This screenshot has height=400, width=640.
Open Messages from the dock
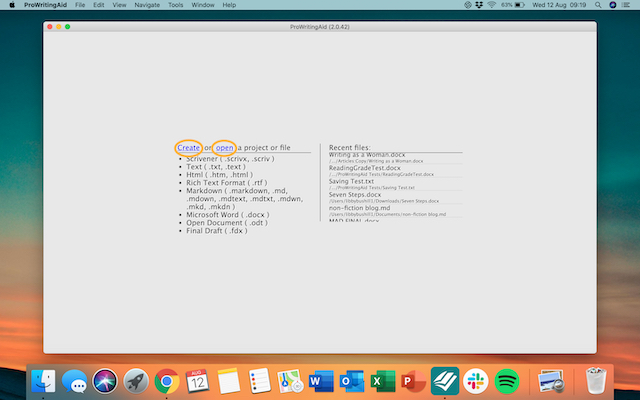(74, 381)
